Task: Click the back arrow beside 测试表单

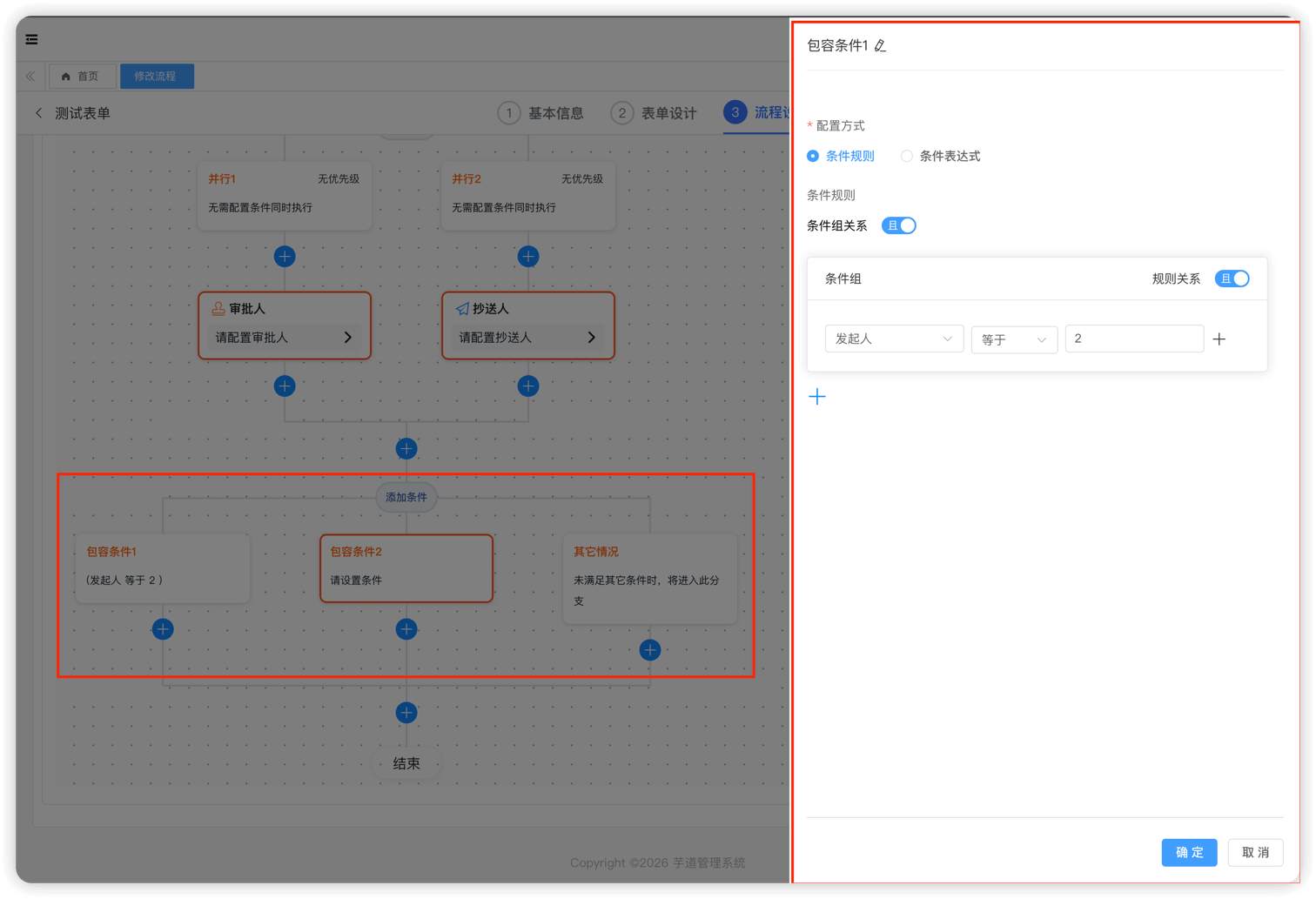Action: (38, 113)
